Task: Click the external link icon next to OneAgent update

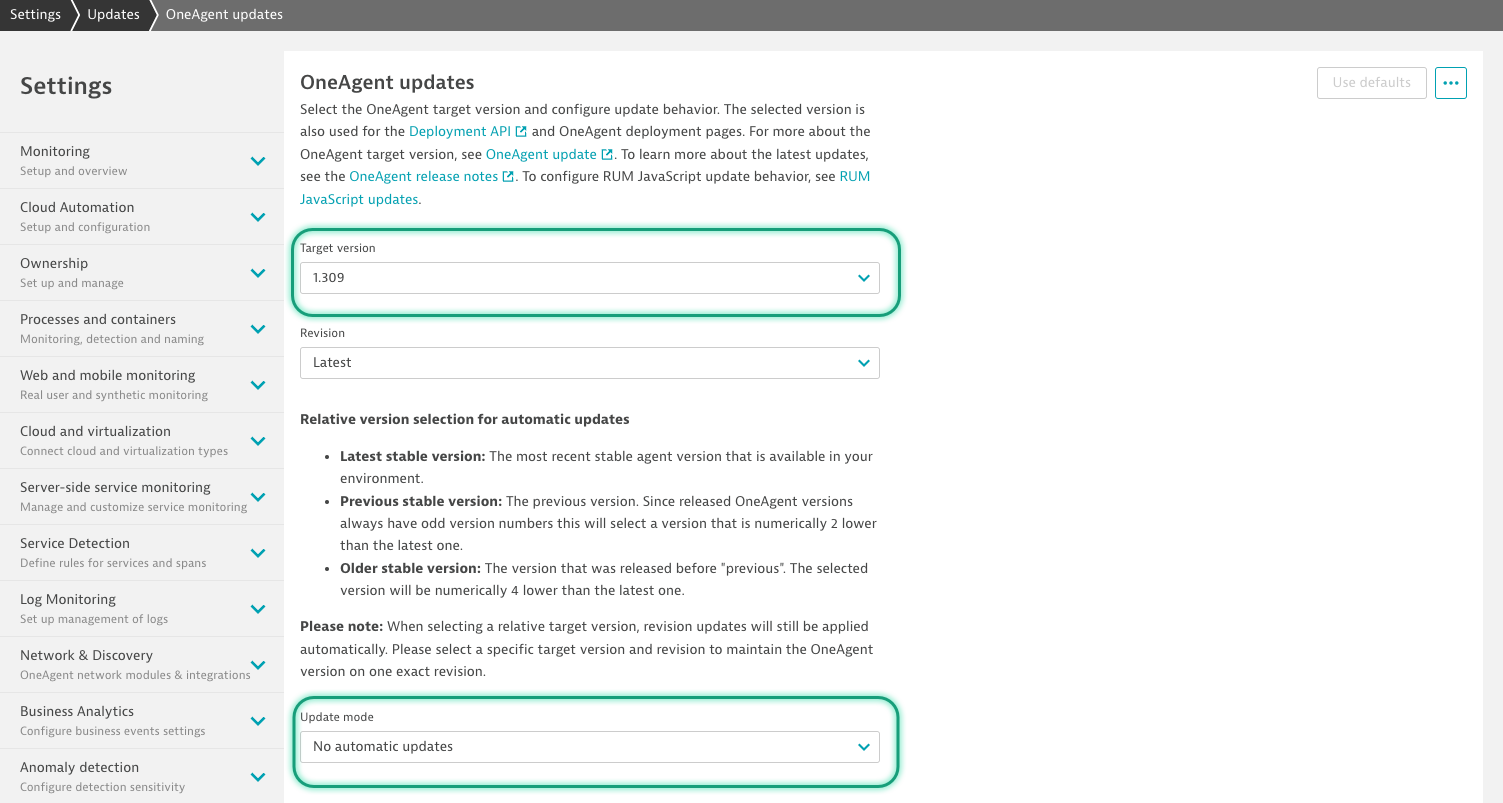Action: pyautogui.click(x=606, y=154)
